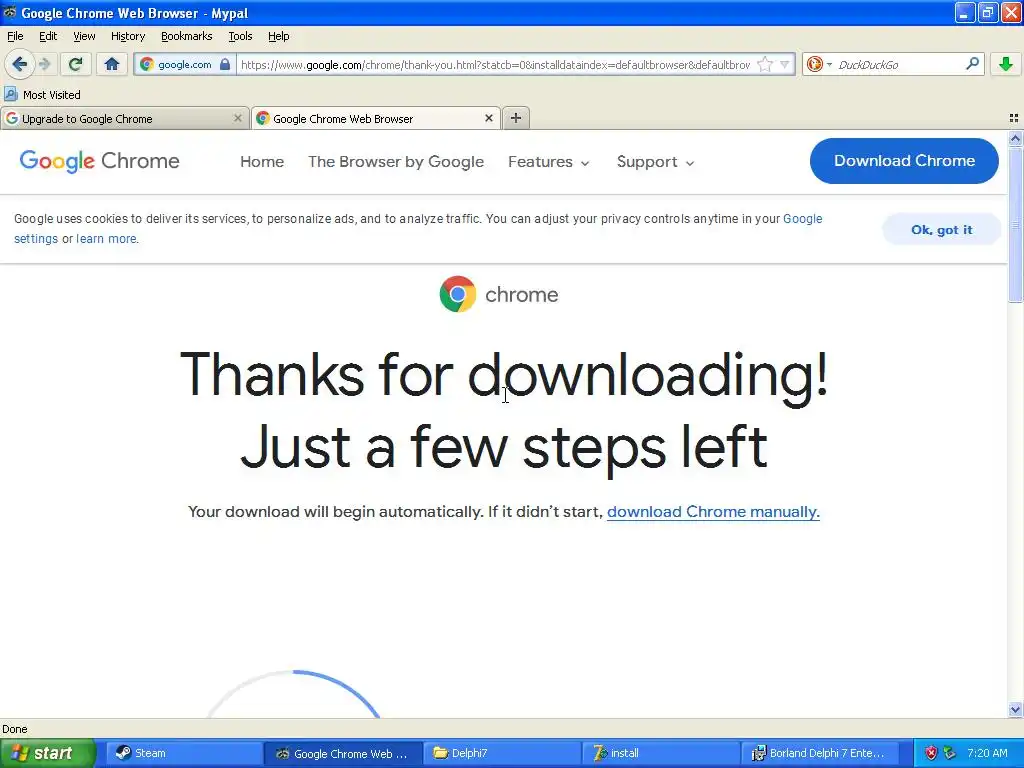Image resolution: width=1024 pixels, height=768 pixels.
Task: Open a new tab with plus button
Action: coord(516,118)
